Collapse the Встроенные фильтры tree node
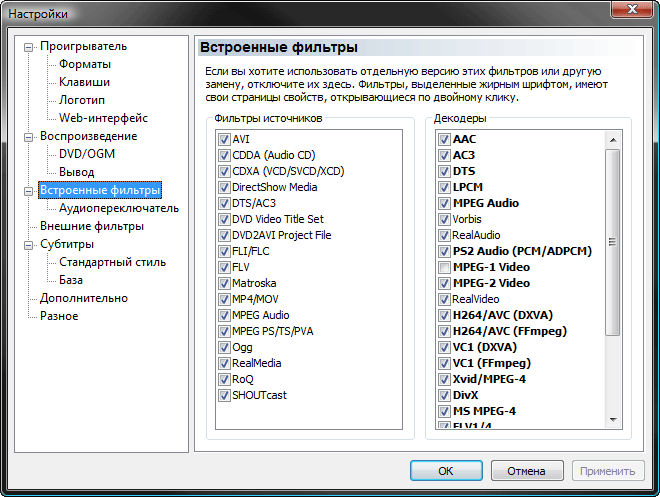Image resolution: width=660 pixels, height=497 pixels. tap(28, 191)
